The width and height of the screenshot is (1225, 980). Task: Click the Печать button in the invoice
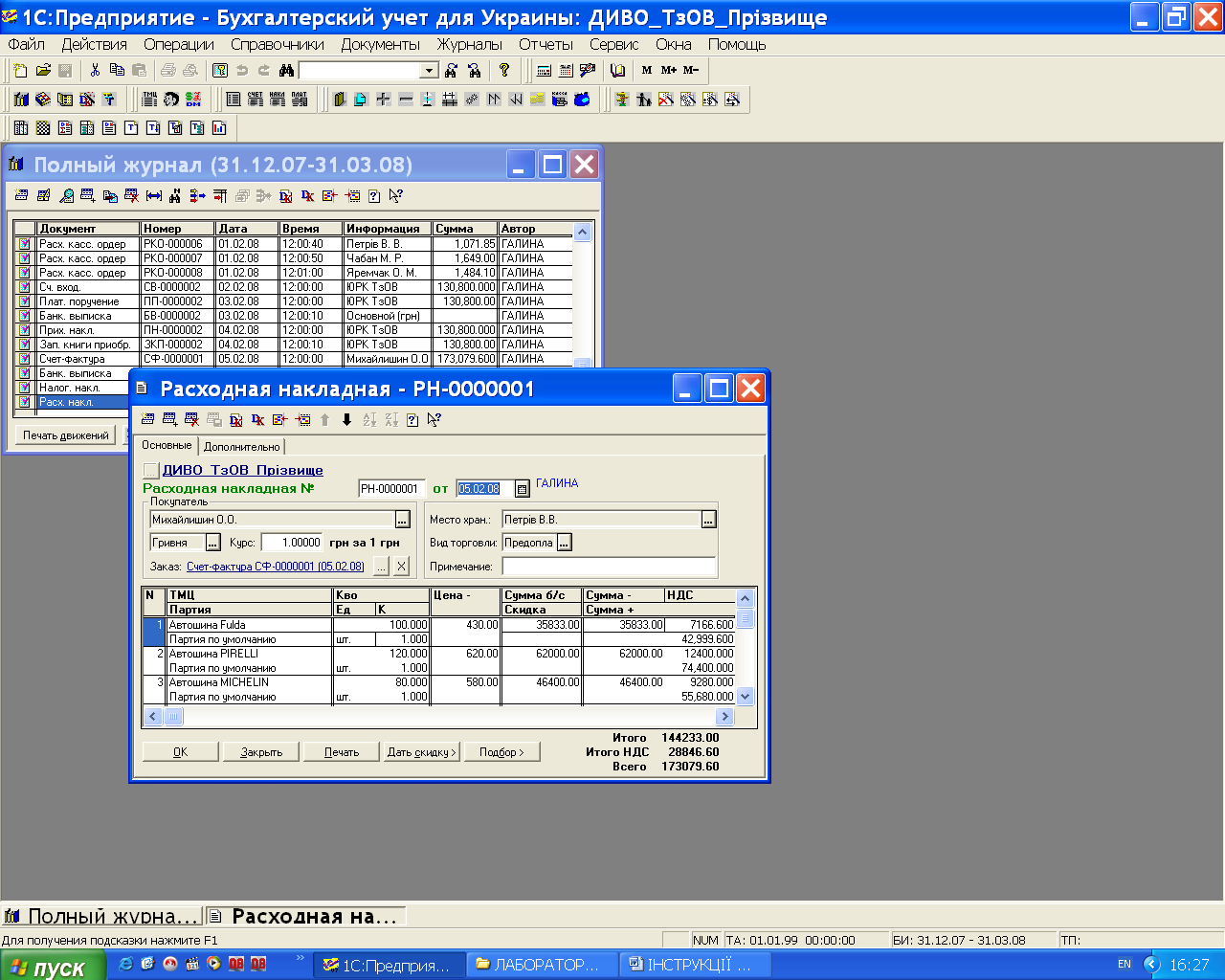click(x=342, y=752)
